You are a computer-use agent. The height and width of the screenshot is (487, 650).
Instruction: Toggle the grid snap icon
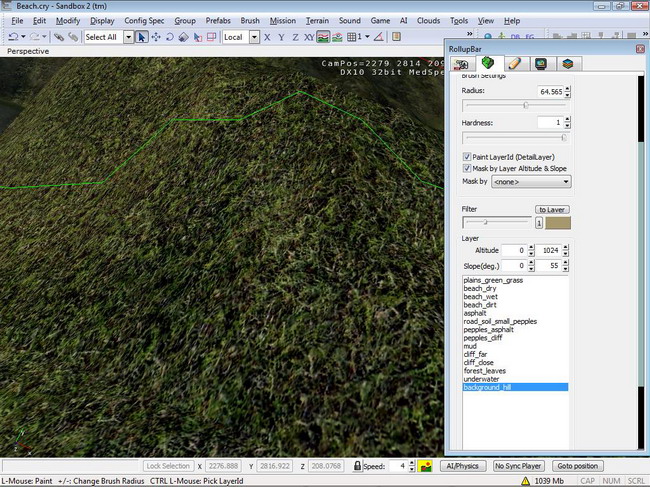click(x=352, y=37)
